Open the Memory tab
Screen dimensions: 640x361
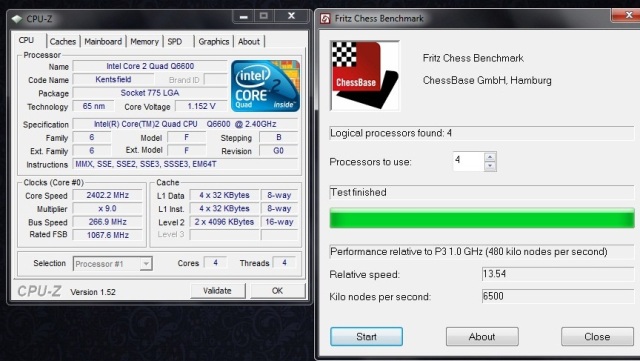pyautogui.click(x=144, y=42)
